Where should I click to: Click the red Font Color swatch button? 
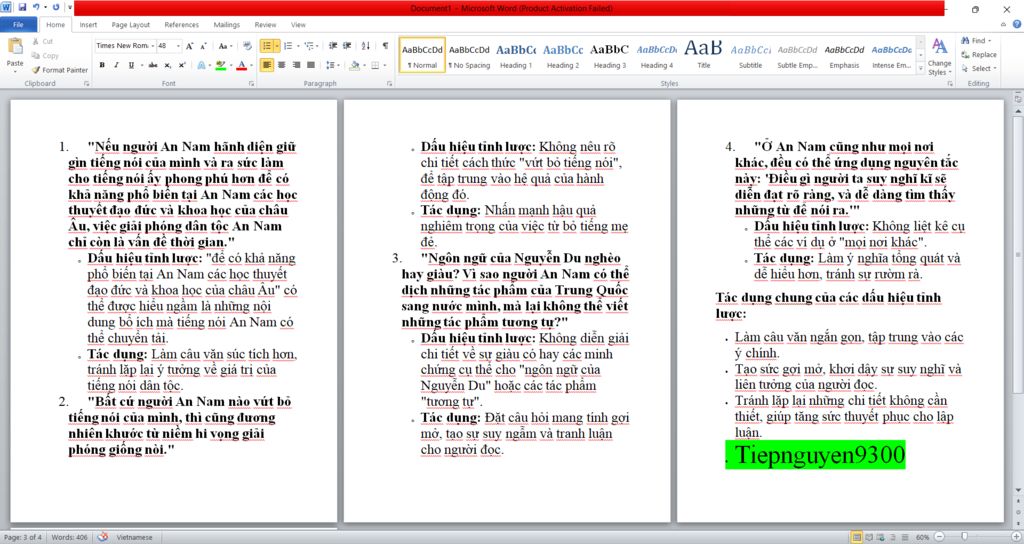(240, 65)
